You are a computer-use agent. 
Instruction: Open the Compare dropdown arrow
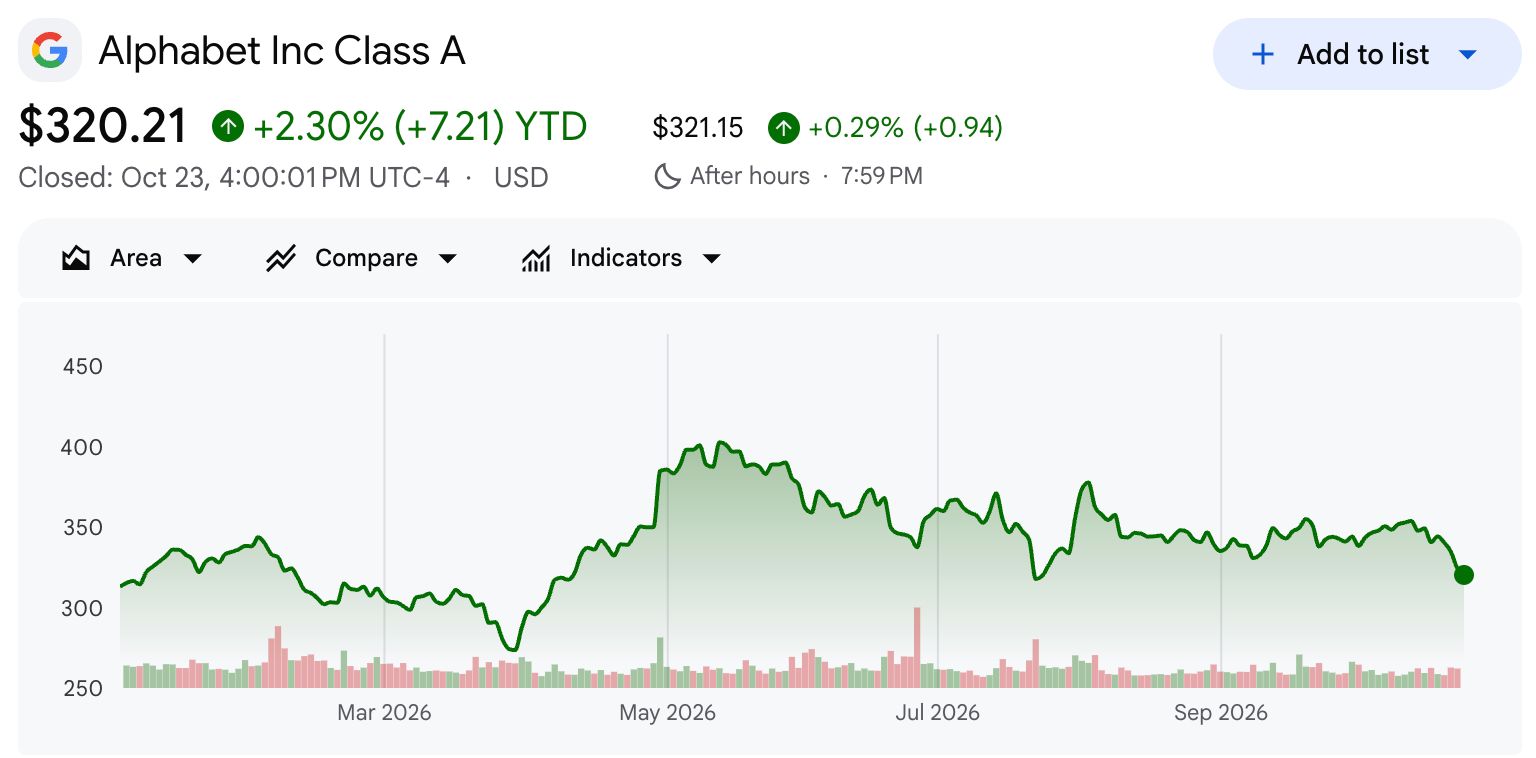[x=448, y=259]
